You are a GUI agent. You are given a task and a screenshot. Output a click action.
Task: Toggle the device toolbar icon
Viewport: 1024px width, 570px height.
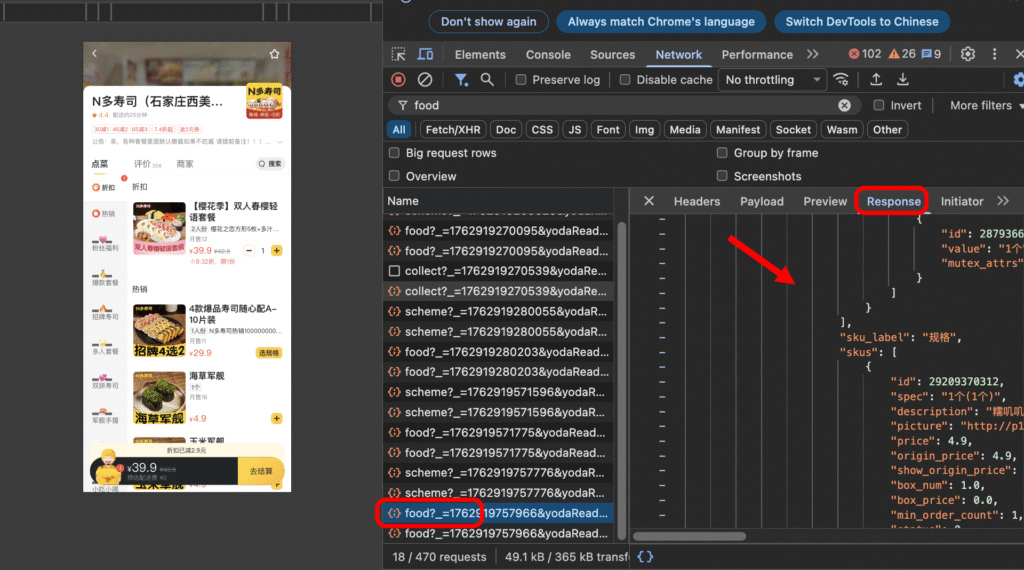click(x=425, y=54)
